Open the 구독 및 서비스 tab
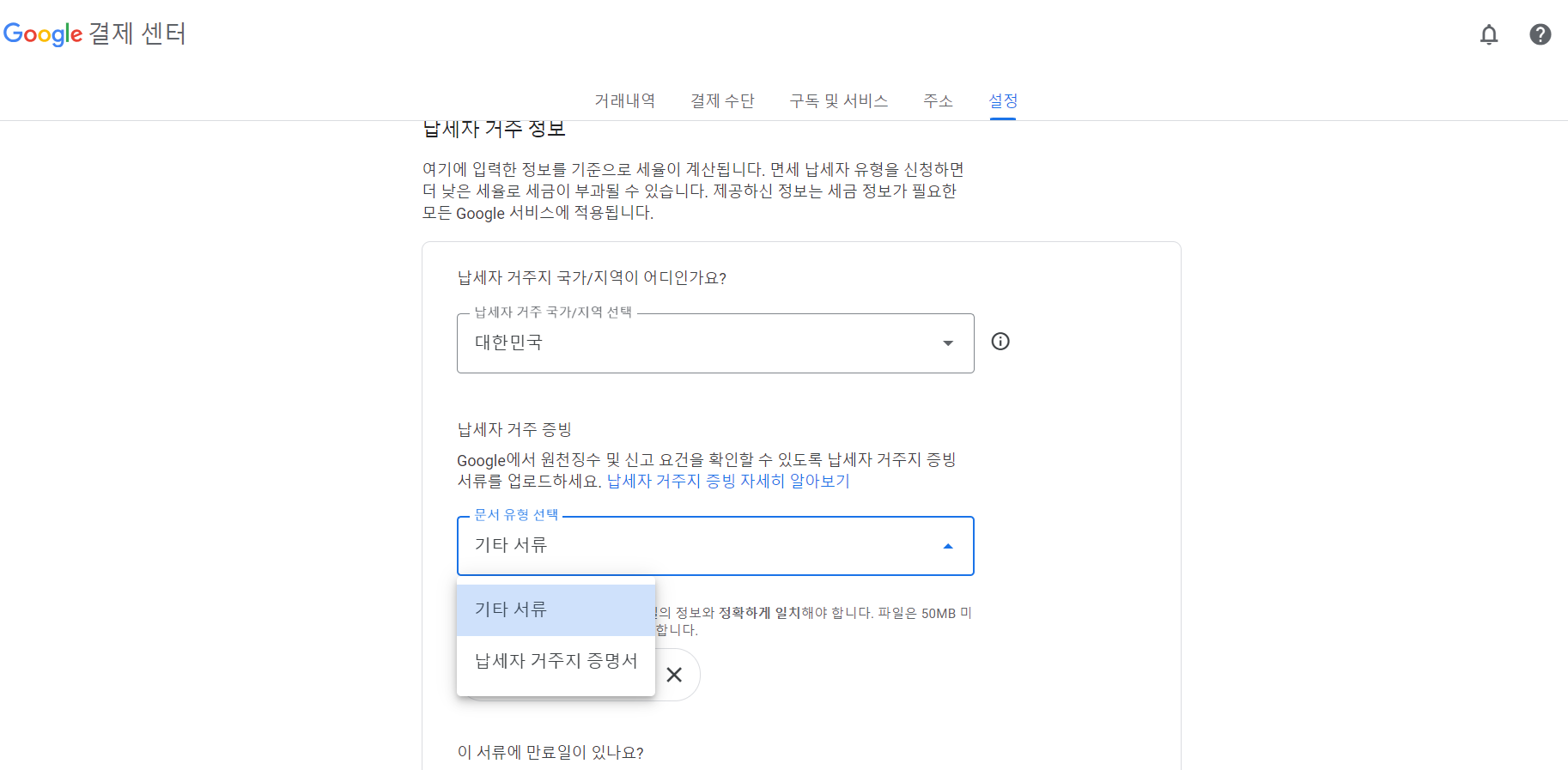The width and height of the screenshot is (1568, 770). pos(839,100)
